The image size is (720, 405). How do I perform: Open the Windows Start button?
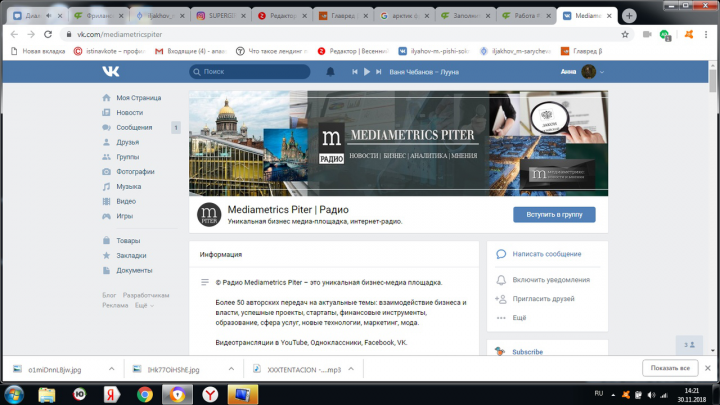[x=14, y=394]
